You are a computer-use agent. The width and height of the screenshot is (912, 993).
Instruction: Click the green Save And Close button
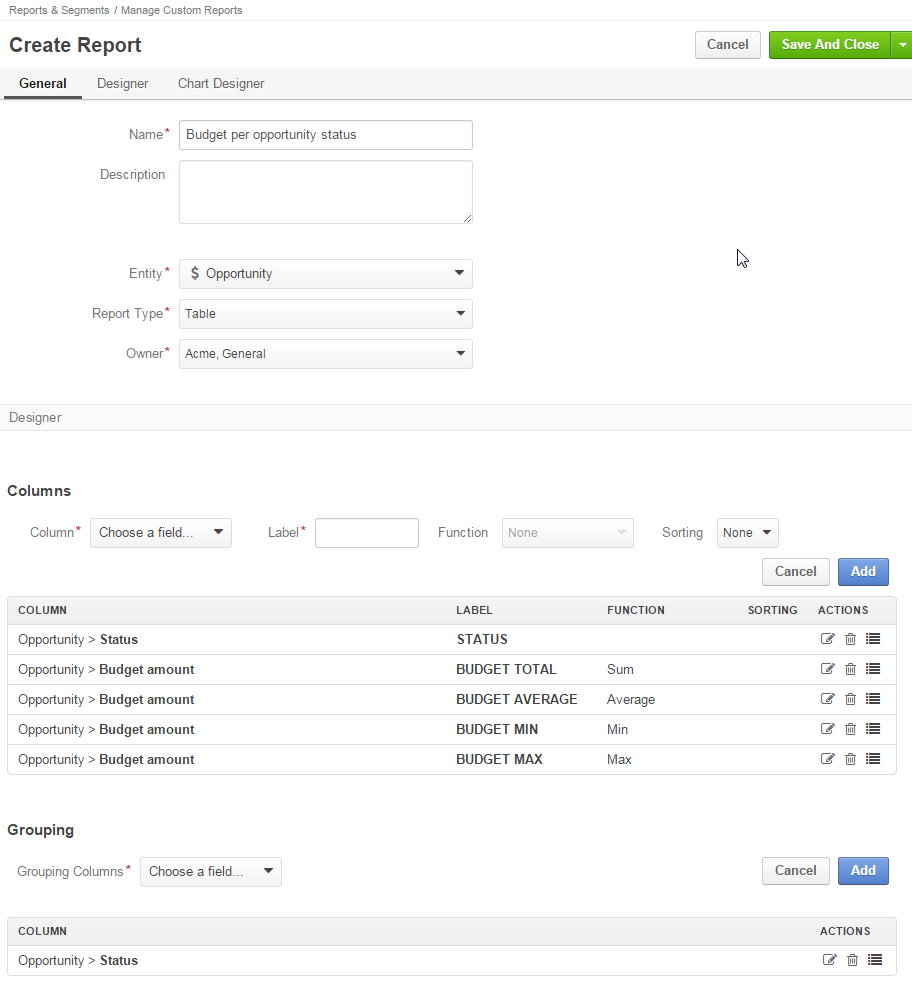(x=830, y=45)
